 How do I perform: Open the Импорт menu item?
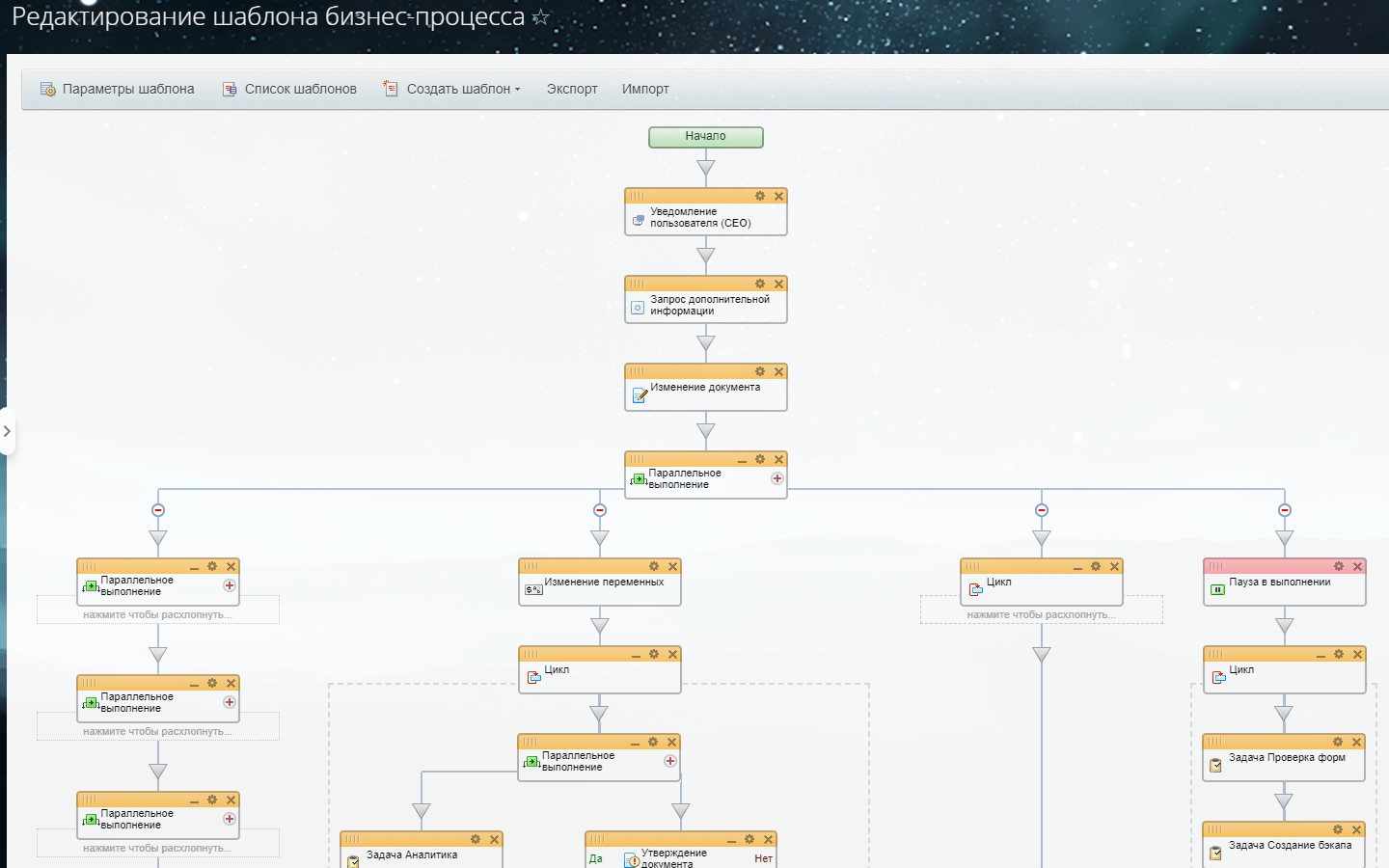(x=644, y=89)
